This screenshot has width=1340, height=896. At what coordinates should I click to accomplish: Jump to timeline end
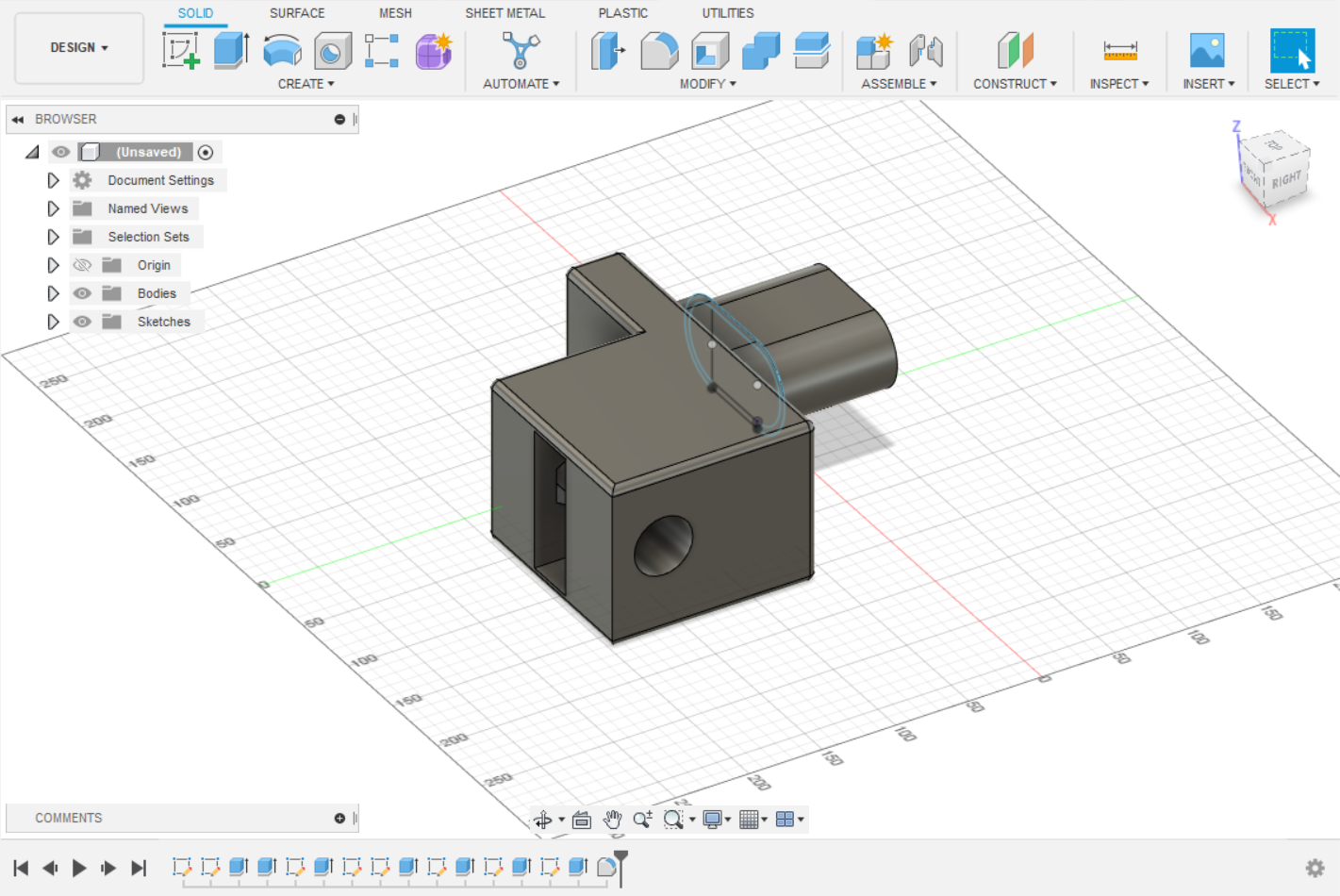[x=139, y=868]
